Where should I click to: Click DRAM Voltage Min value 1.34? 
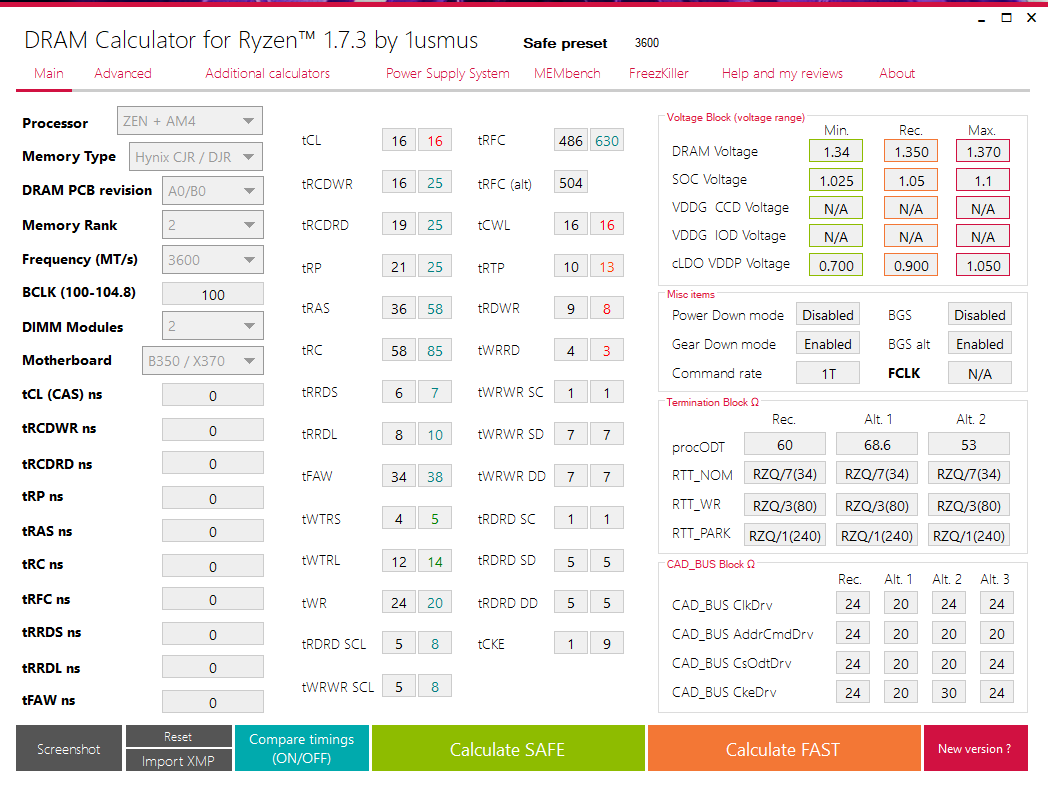pyautogui.click(x=836, y=151)
